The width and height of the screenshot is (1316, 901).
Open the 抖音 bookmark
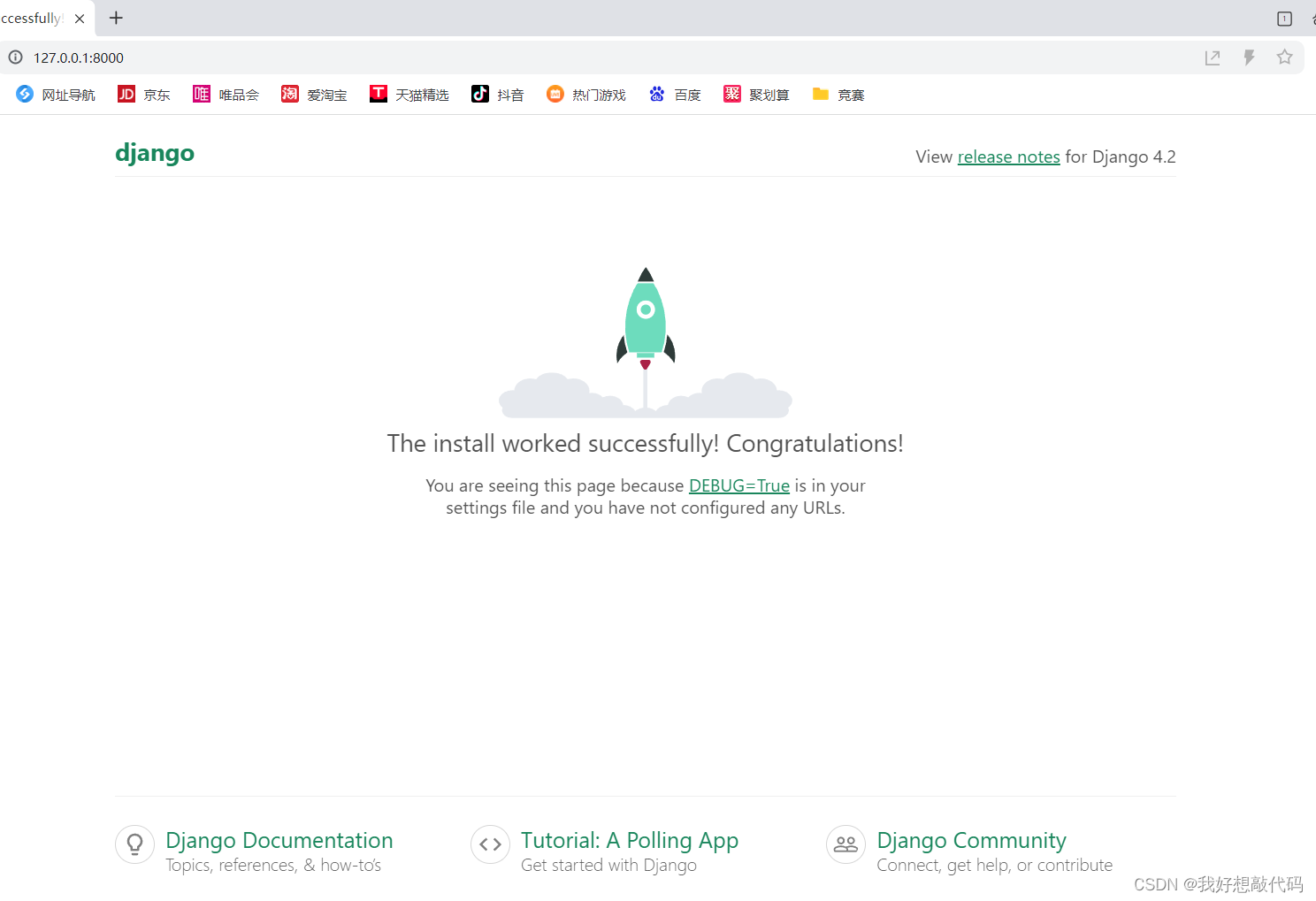point(498,95)
